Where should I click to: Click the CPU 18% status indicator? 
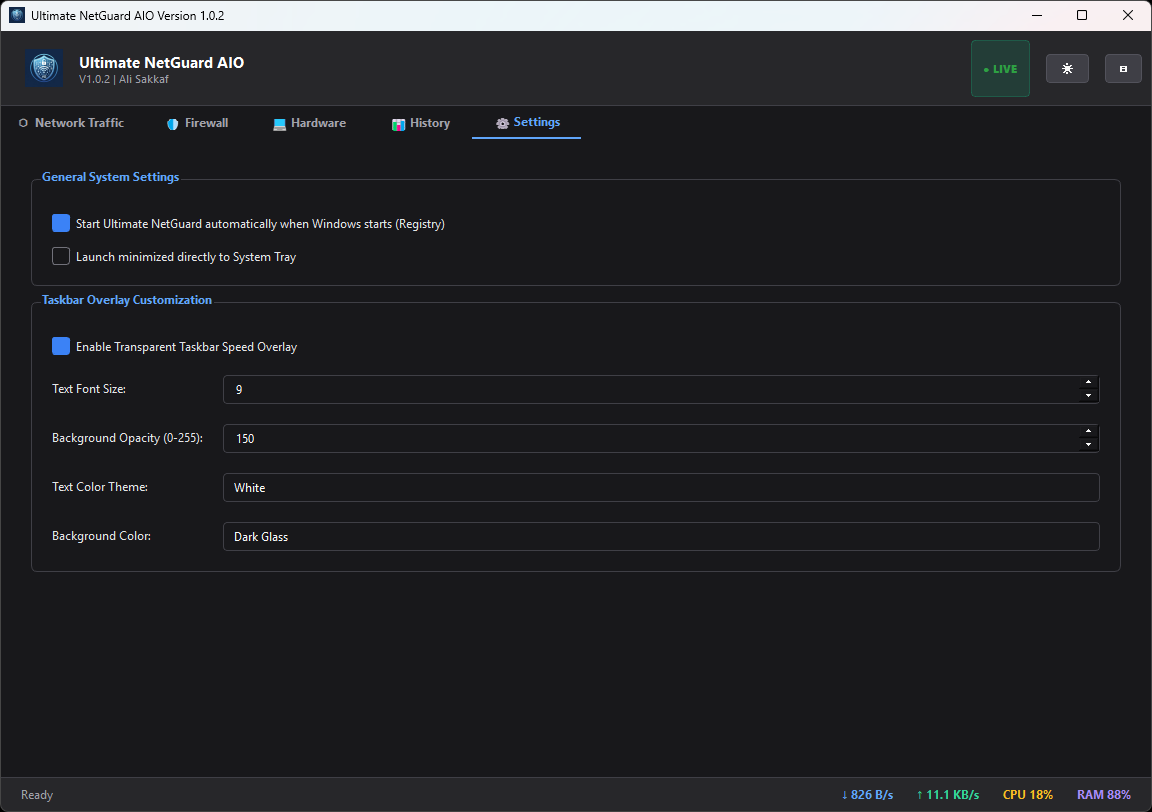coord(1027,794)
